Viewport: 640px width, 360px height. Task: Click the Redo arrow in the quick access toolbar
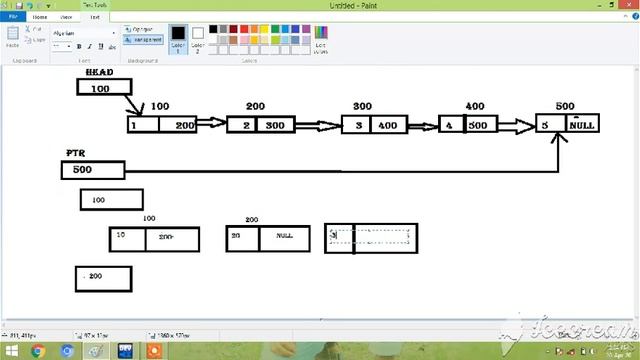[x=40, y=6]
